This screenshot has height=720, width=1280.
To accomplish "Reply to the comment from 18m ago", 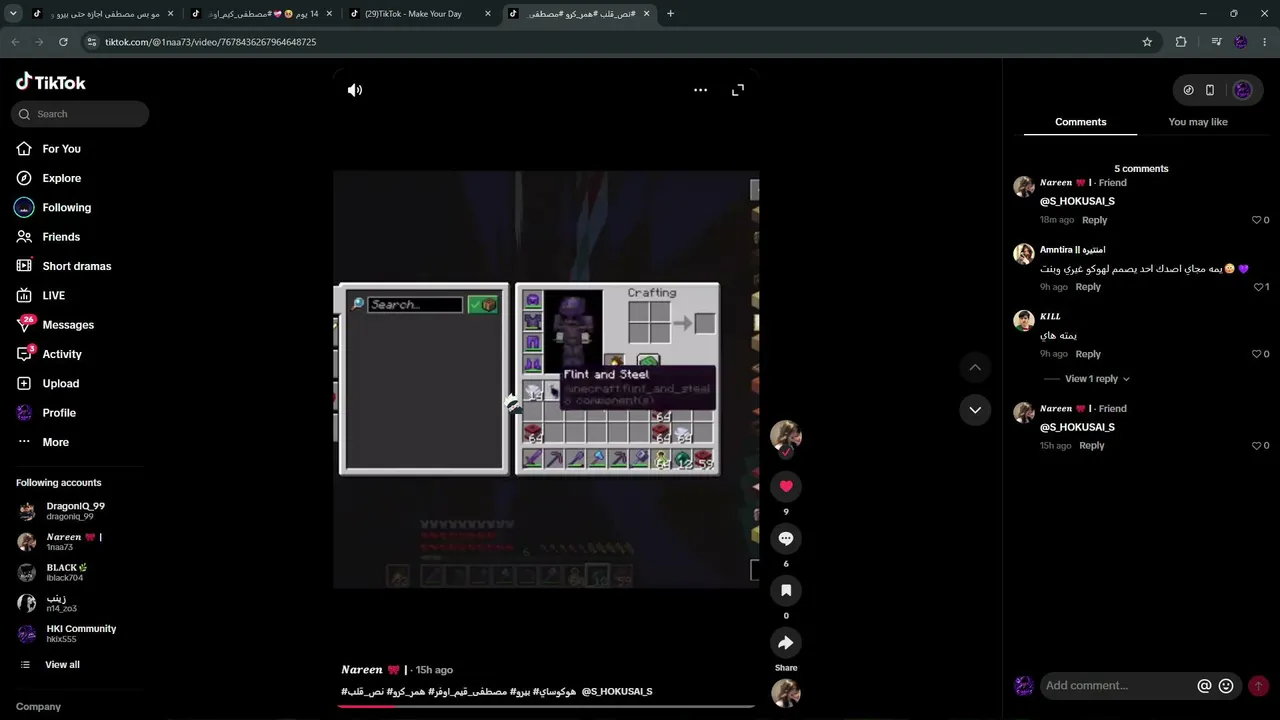I will click(x=1094, y=220).
